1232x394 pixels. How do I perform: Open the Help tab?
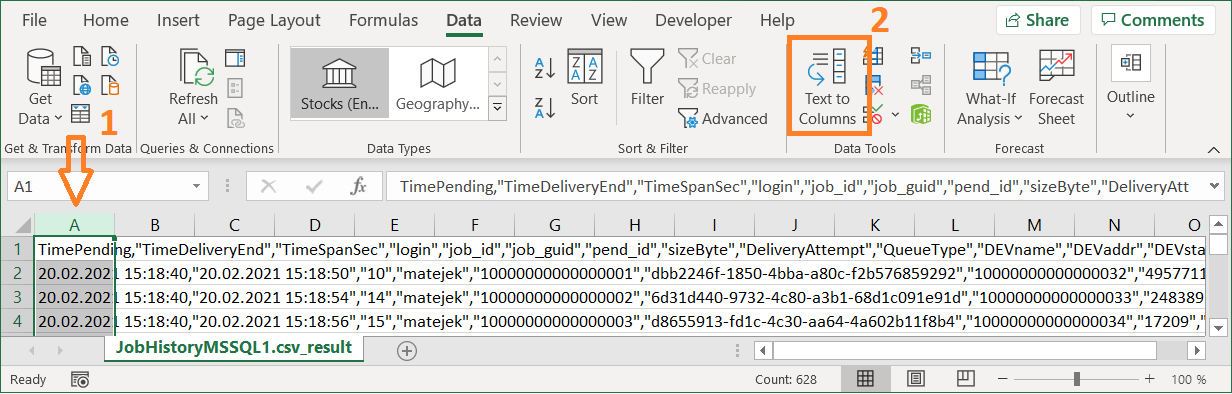777,20
